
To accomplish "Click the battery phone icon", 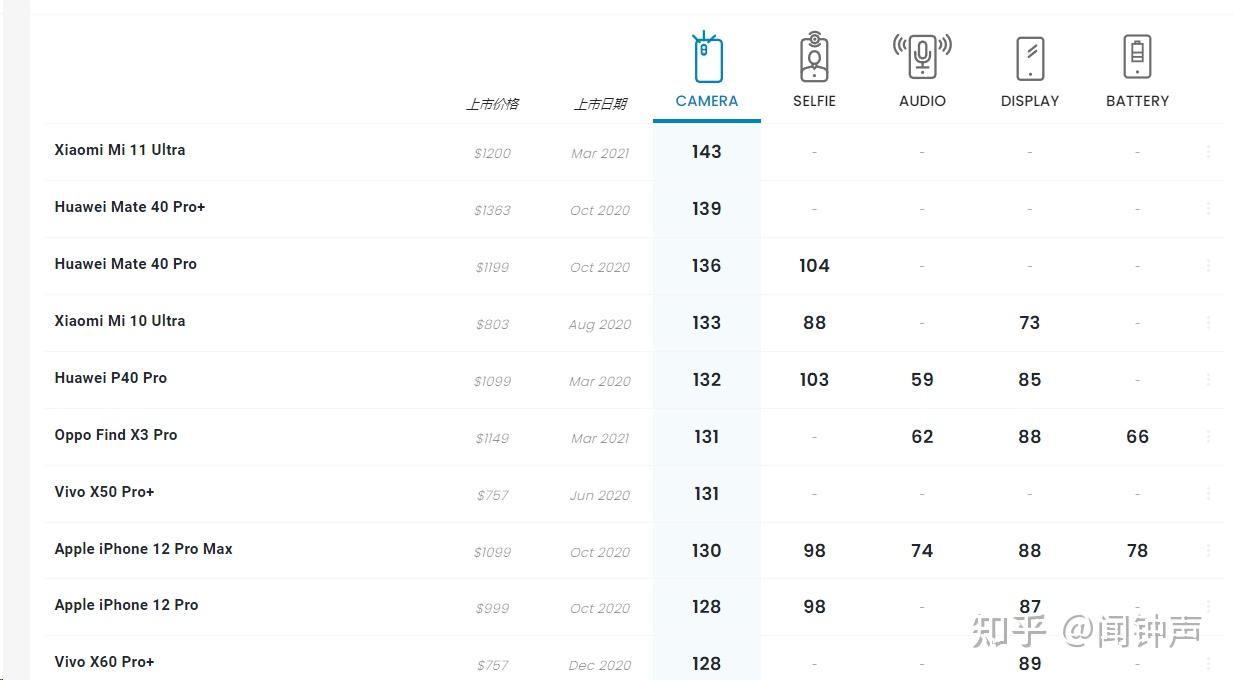I will pos(1137,56).
